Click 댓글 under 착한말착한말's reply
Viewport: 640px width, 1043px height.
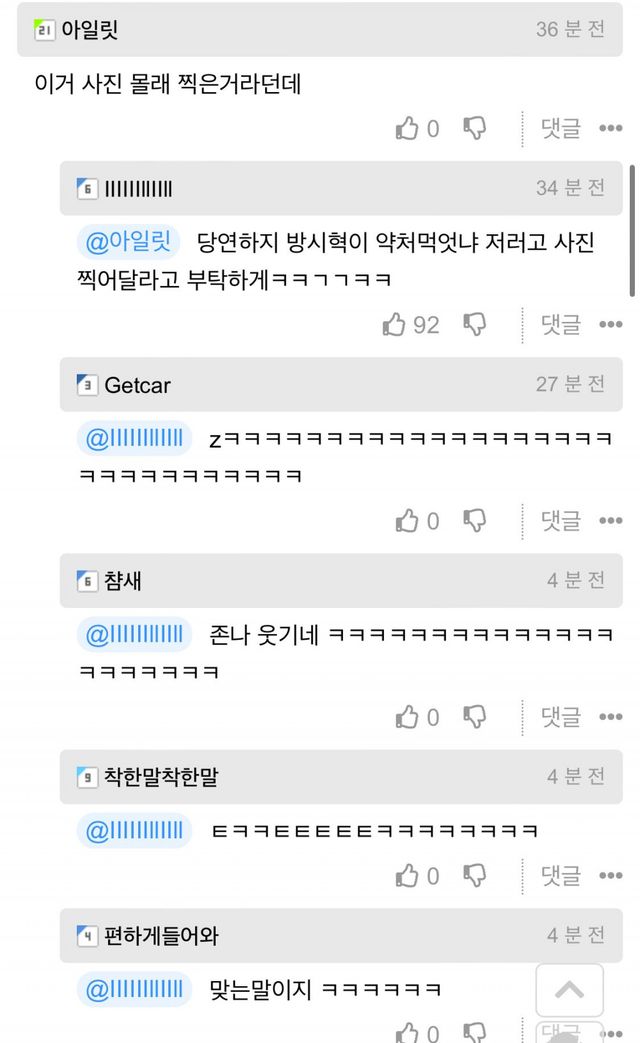[561, 875]
